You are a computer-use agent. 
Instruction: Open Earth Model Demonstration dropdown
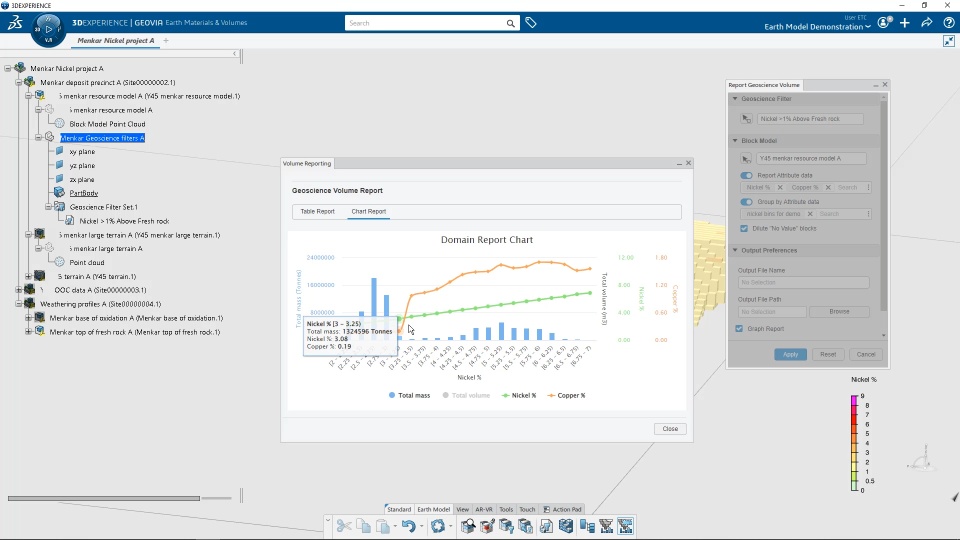817,27
